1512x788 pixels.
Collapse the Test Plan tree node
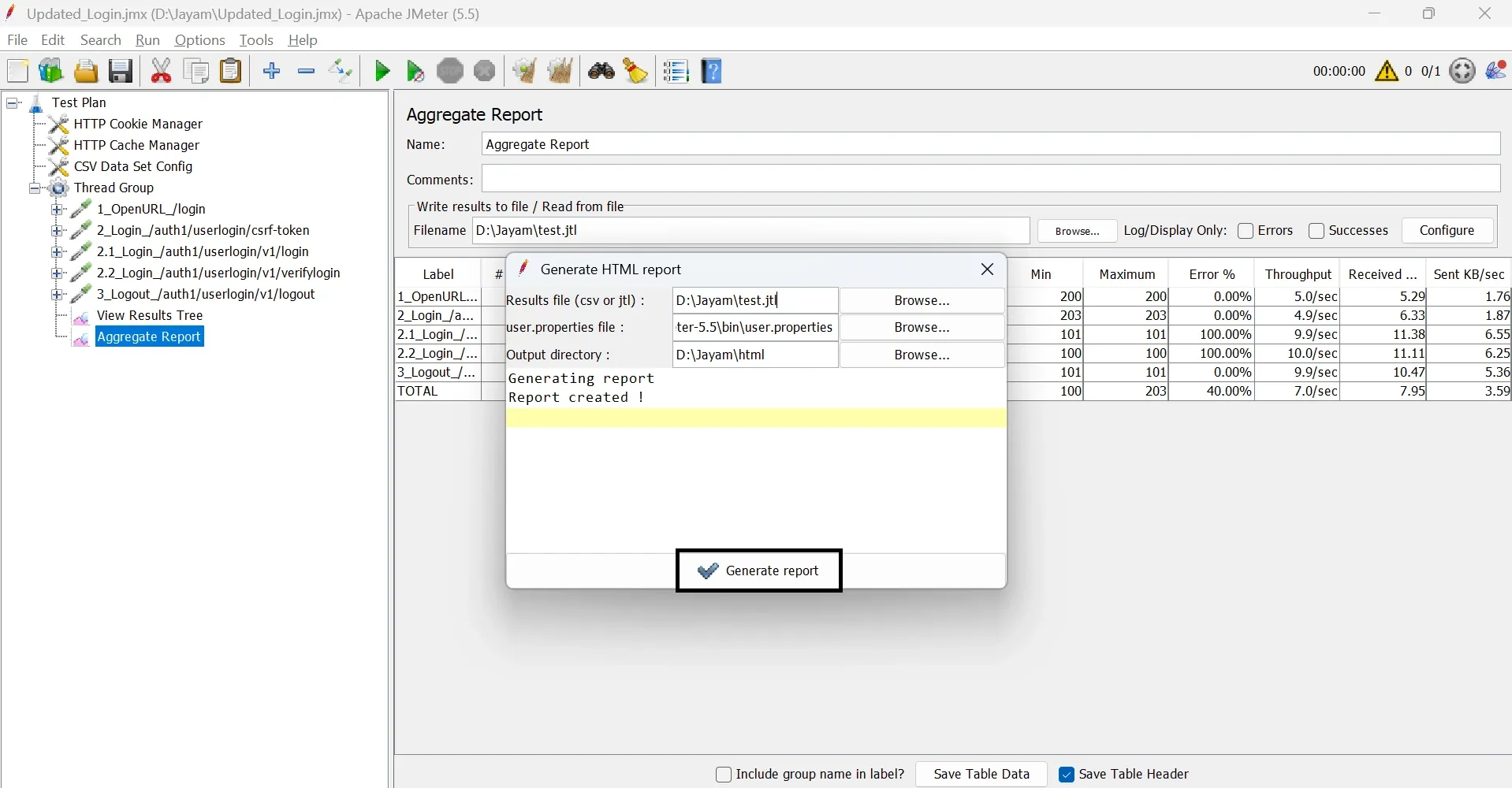(x=13, y=102)
